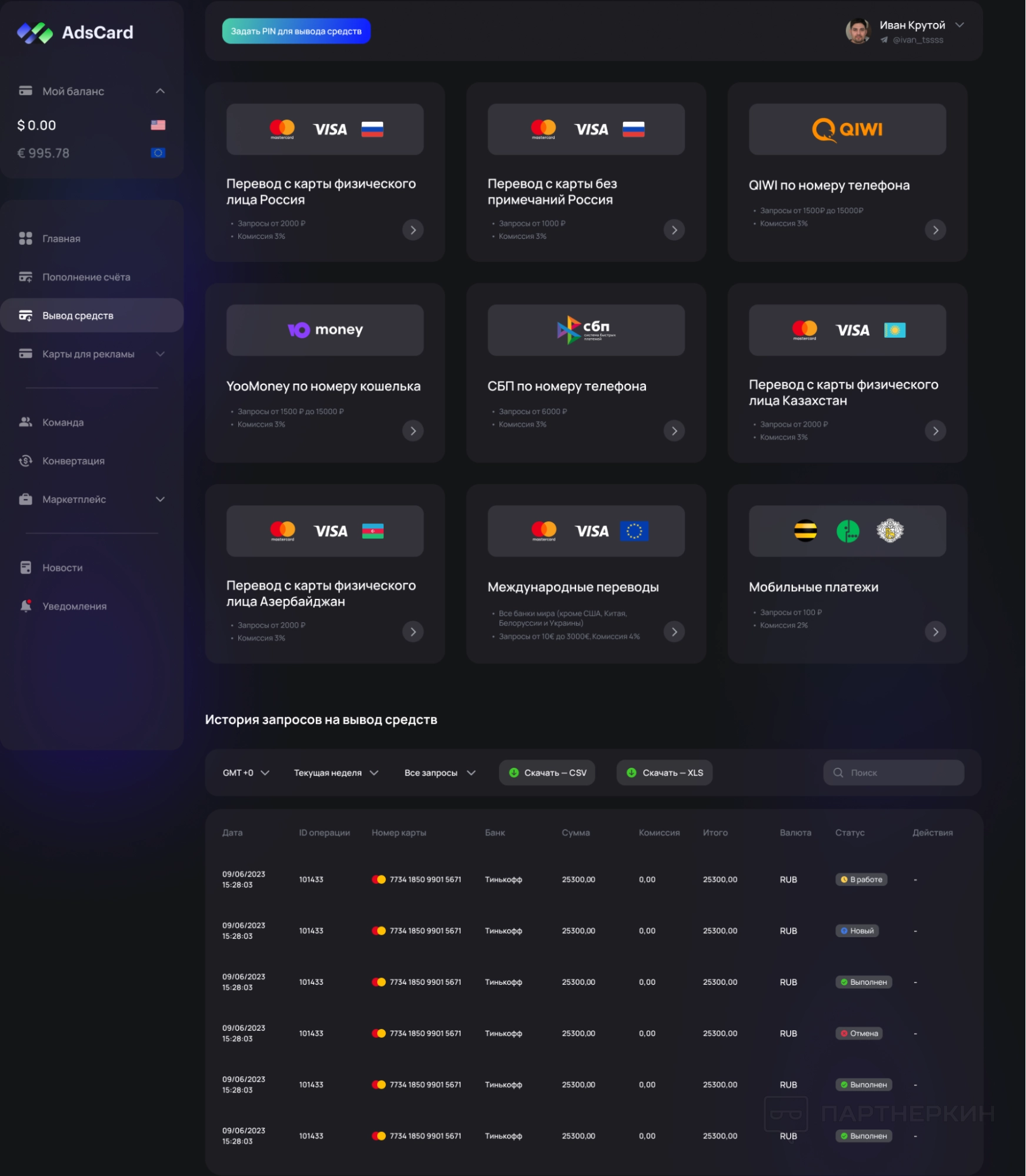Click the Beeline mobile operator icon
Viewport: 1026px width, 1176px height.
805,531
